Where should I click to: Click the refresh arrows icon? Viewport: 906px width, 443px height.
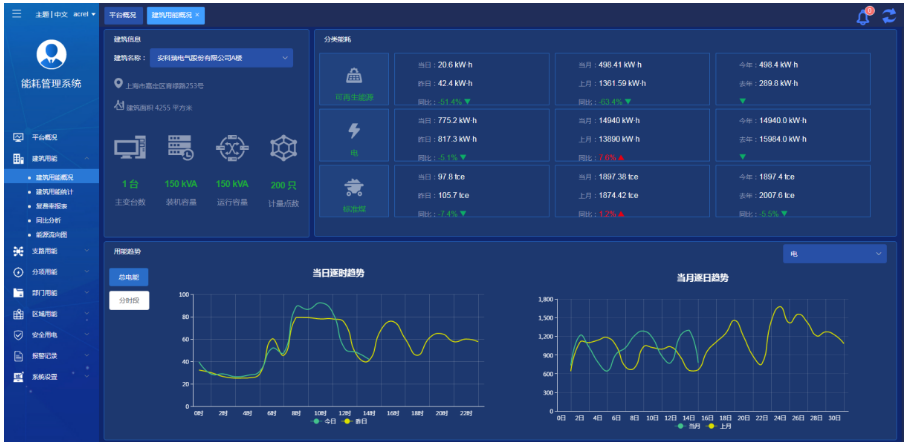click(x=888, y=16)
